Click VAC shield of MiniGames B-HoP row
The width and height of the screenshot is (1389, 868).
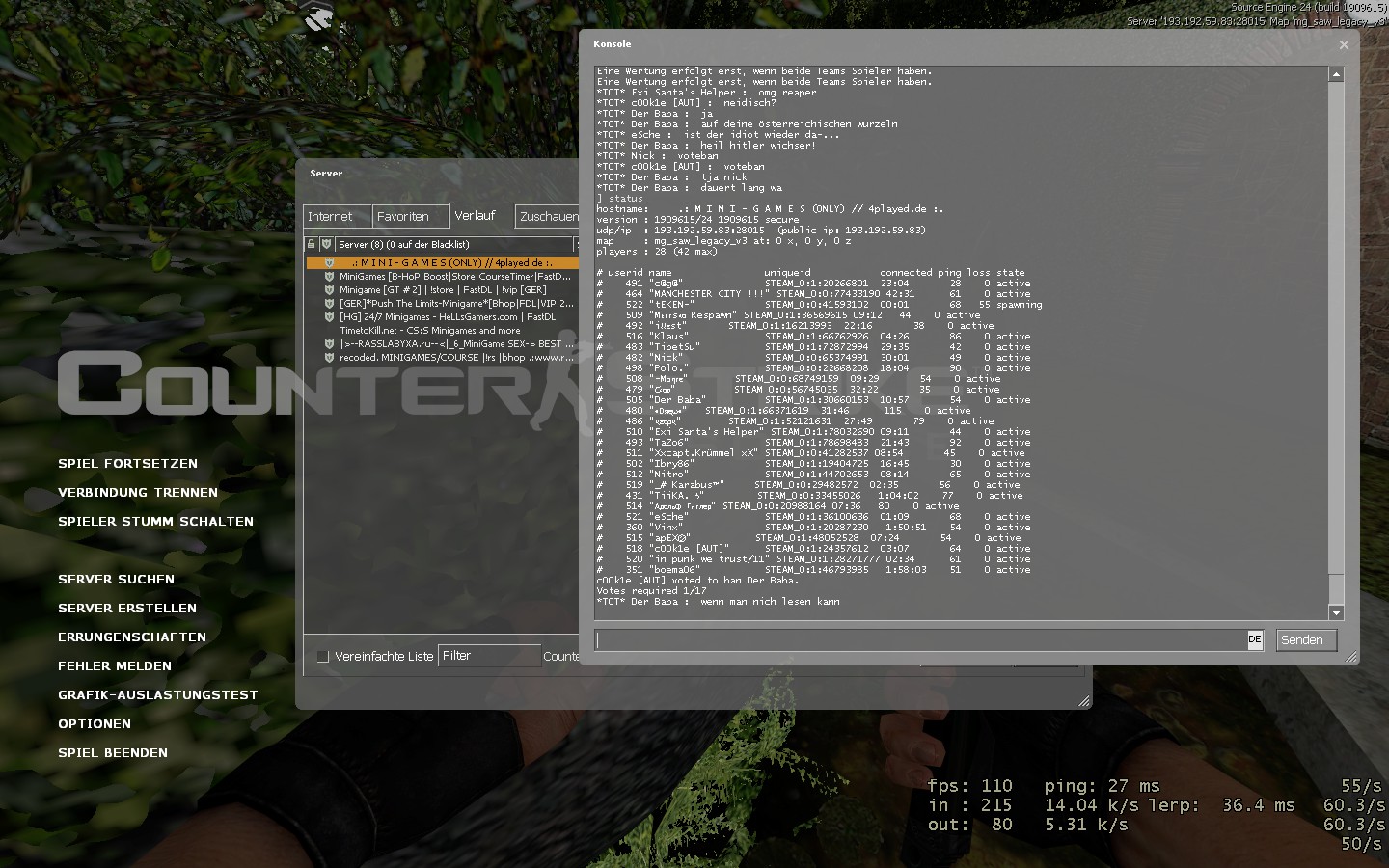click(x=329, y=276)
